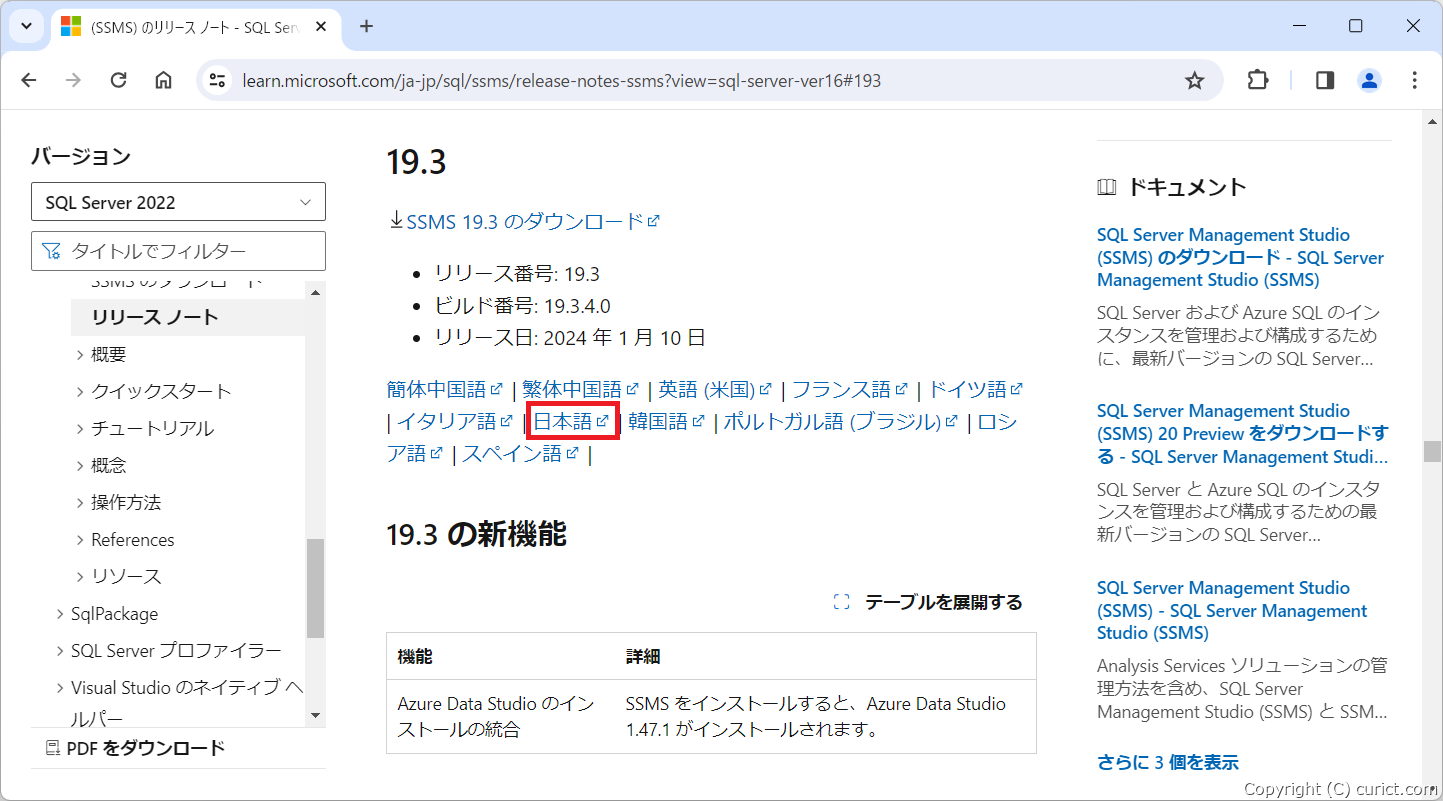Image resolution: width=1443 pixels, height=801 pixels.
Task: Click the sidebar scrollbar thumb
Action: [x=316, y=588]
